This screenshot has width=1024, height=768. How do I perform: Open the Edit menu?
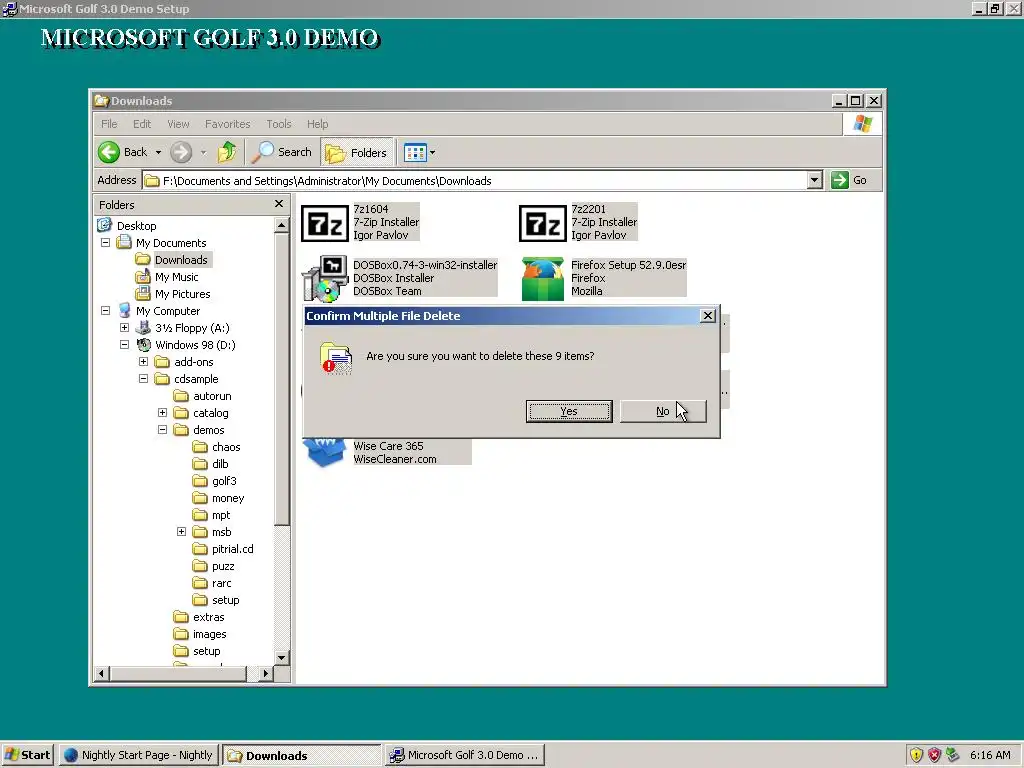(x=142, y=124)
